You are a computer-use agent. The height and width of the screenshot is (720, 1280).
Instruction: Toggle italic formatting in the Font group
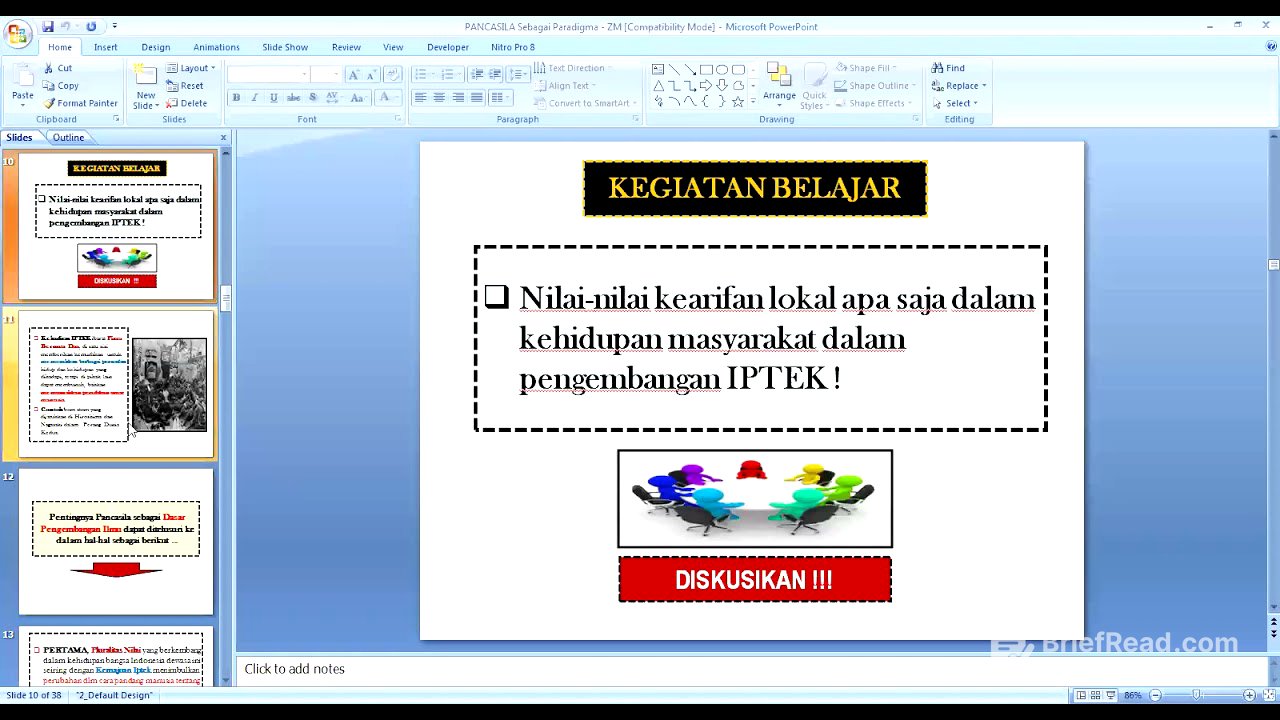point(254,97)
